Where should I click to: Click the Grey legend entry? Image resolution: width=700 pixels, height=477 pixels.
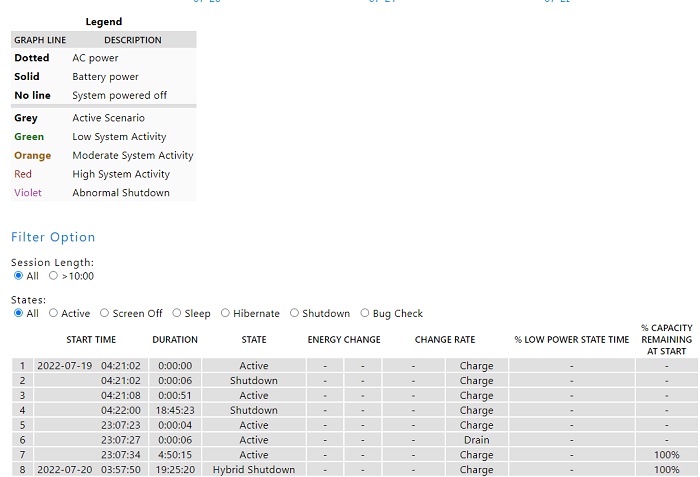[x=26, y=118]
